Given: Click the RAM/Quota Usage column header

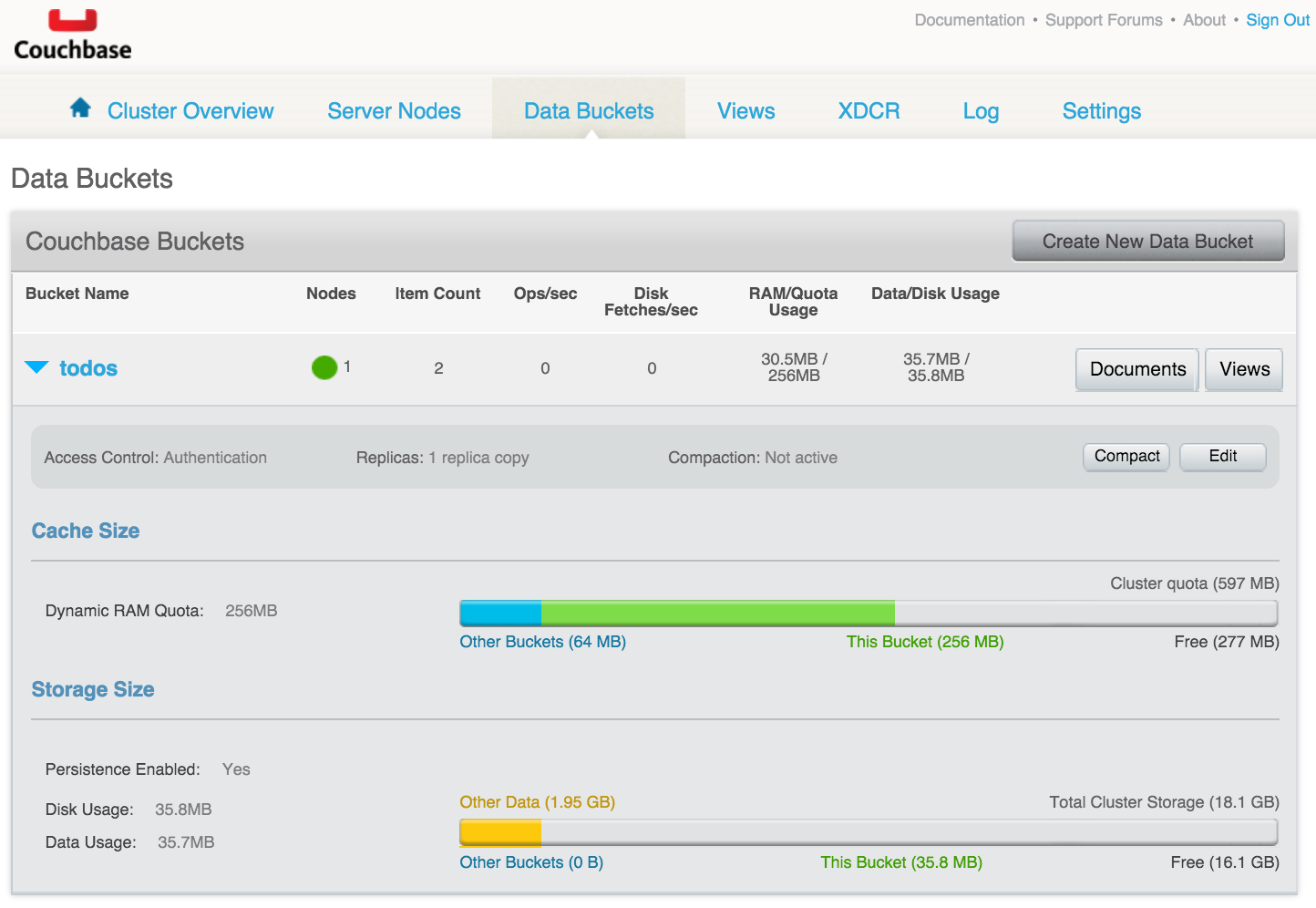Looking at the screenshot, I should (793, 302).
